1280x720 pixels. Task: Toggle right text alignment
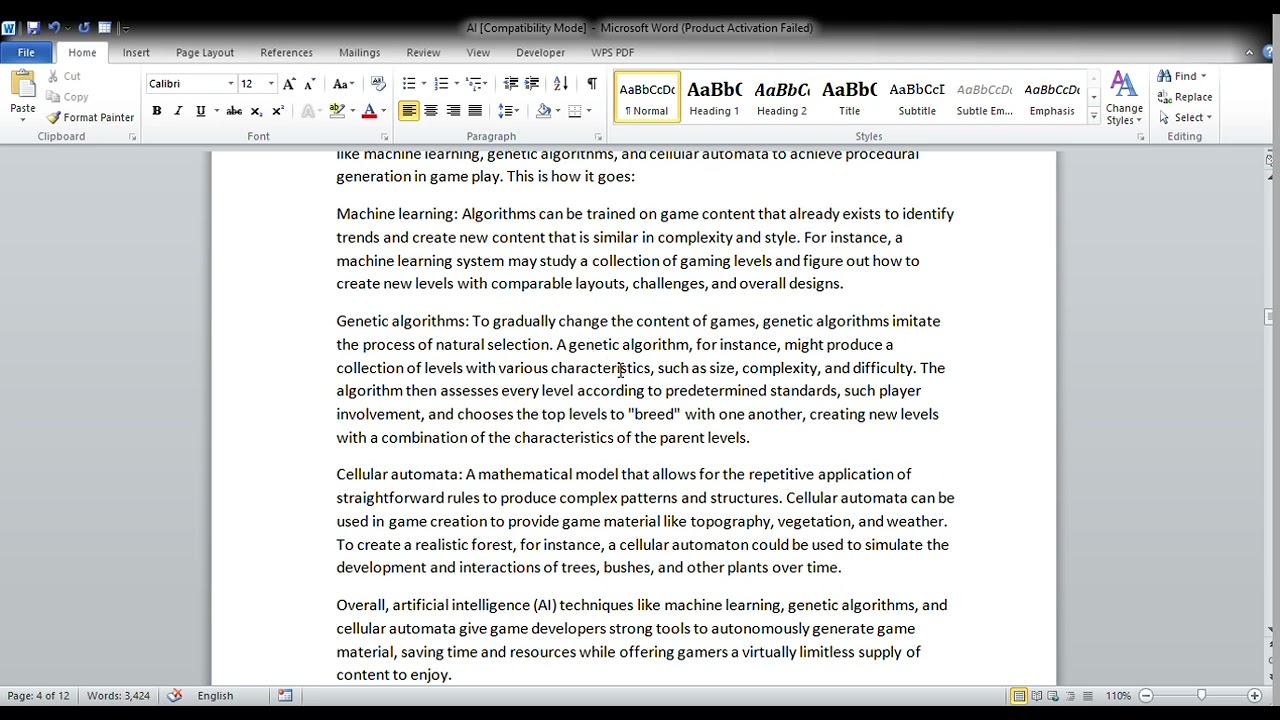(x=453, y=111)
